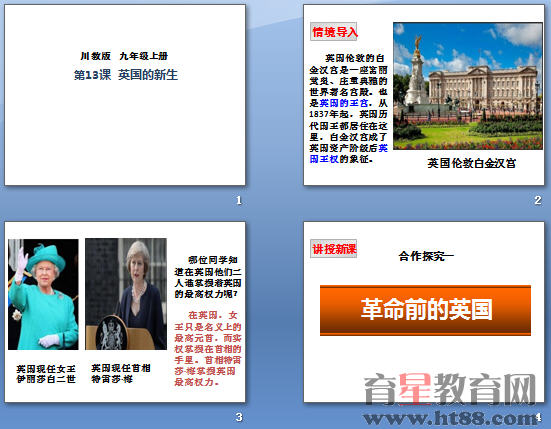
Task: Click the title 第13课 英国的新生
Action: pyautogui.click(x=125, y=75)
